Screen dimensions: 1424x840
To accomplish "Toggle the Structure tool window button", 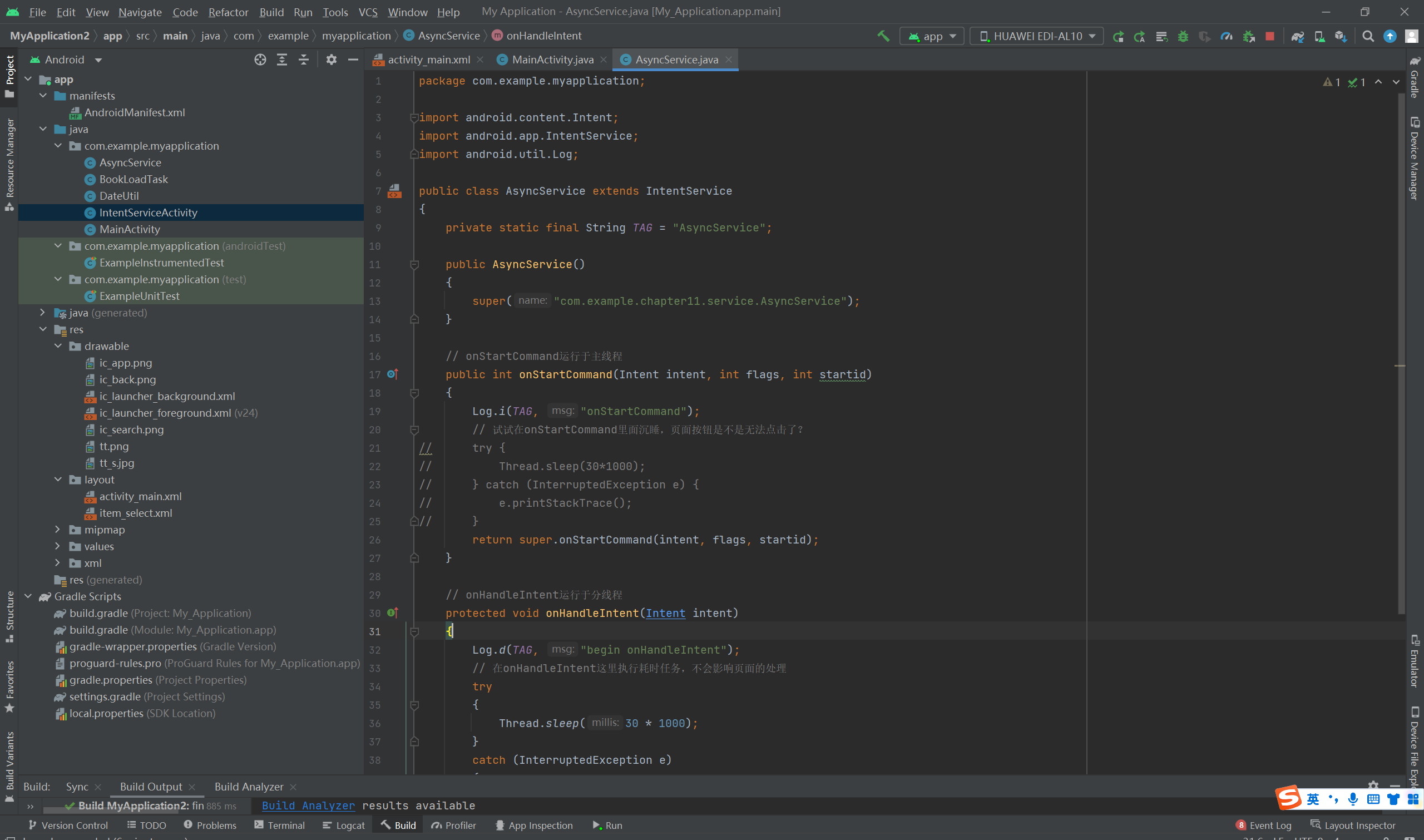I will click(9, 616).
